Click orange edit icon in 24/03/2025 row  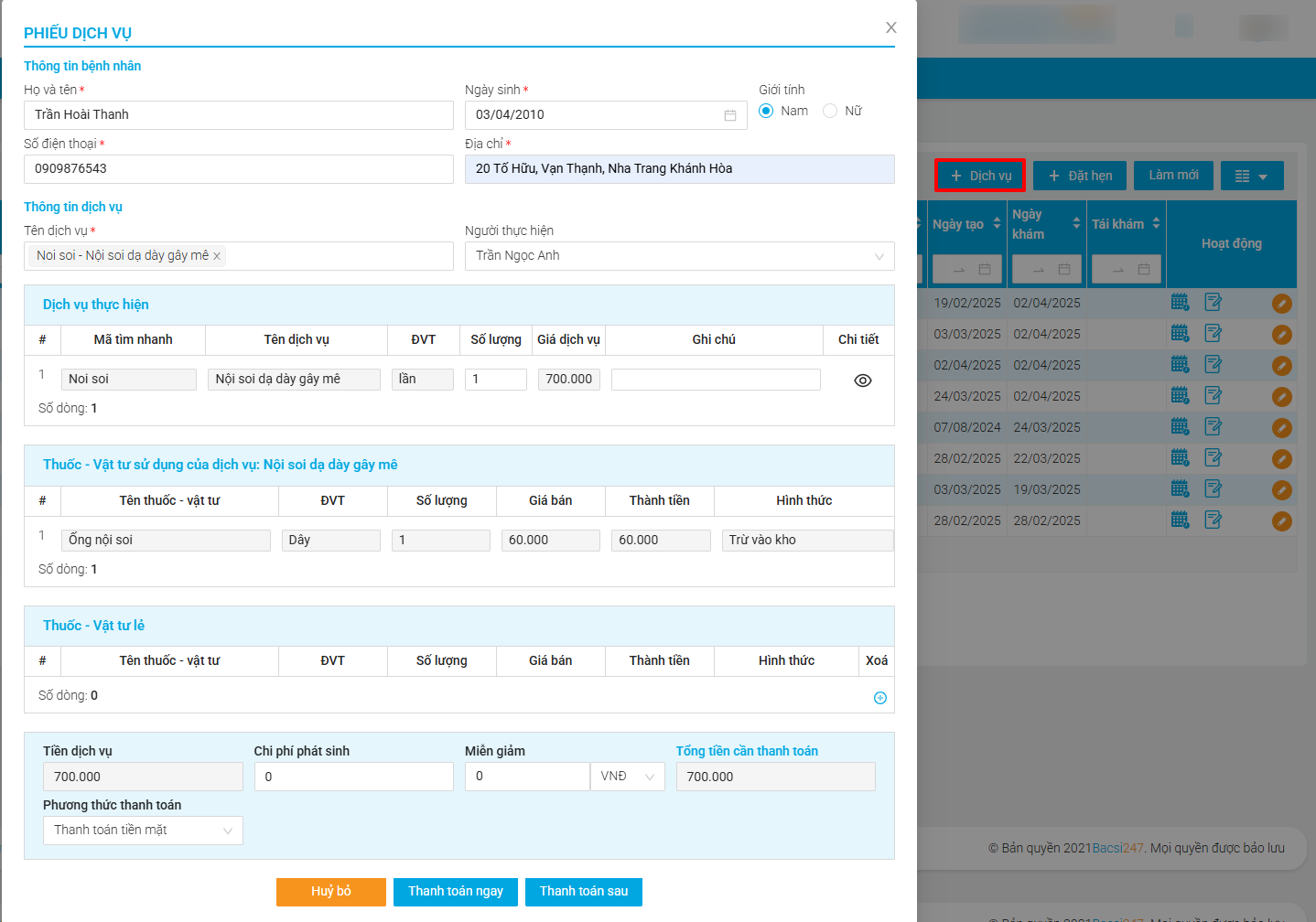point(1282,397)
